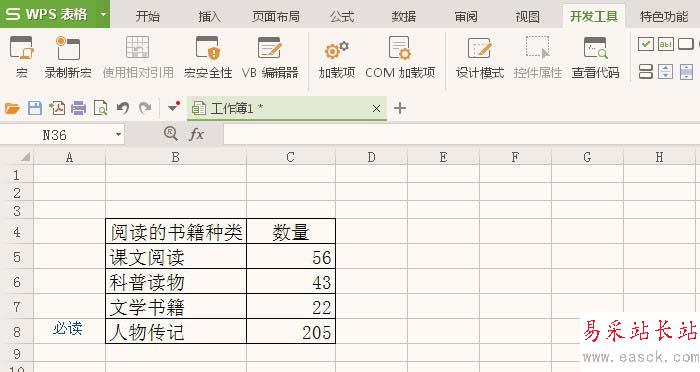Viewport: 700px width, 372px height.
Task: Export to PDF icon
Action: [57, 108]
